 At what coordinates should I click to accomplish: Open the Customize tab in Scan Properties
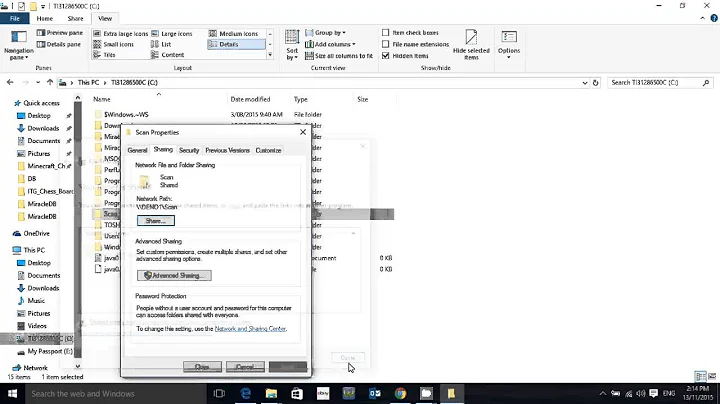pyautogui.click(x=268, y=150)
